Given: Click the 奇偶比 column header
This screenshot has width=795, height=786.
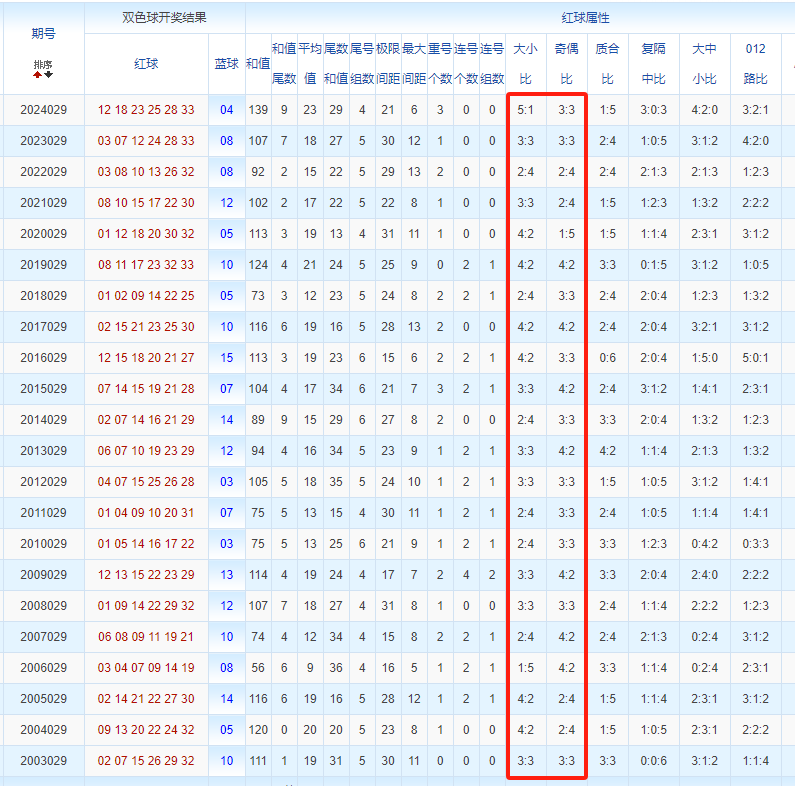Looking at the screenshot, I should (566, 63).
